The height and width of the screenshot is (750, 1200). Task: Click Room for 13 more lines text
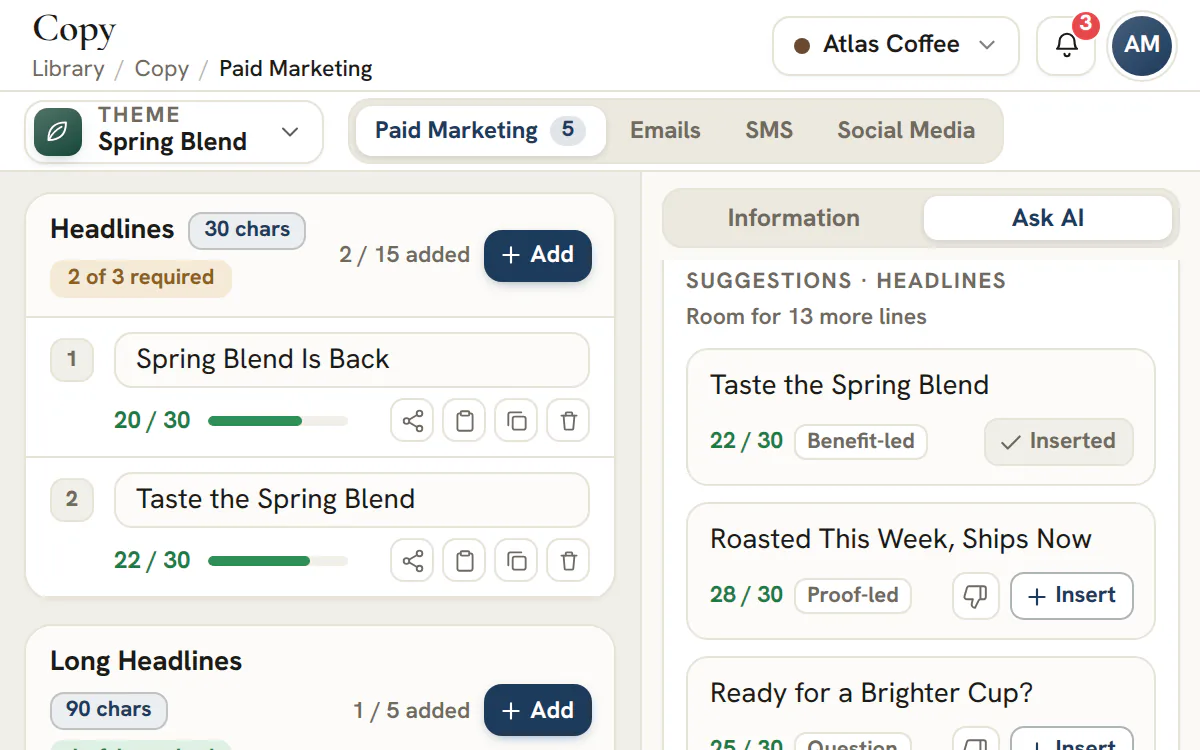point(806,317)
